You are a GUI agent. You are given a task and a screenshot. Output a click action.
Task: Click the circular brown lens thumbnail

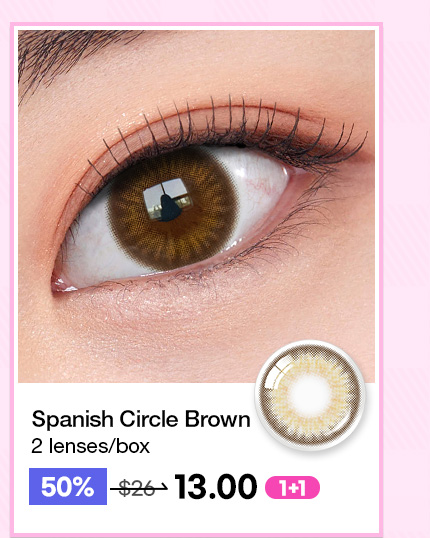click(311, 395)
